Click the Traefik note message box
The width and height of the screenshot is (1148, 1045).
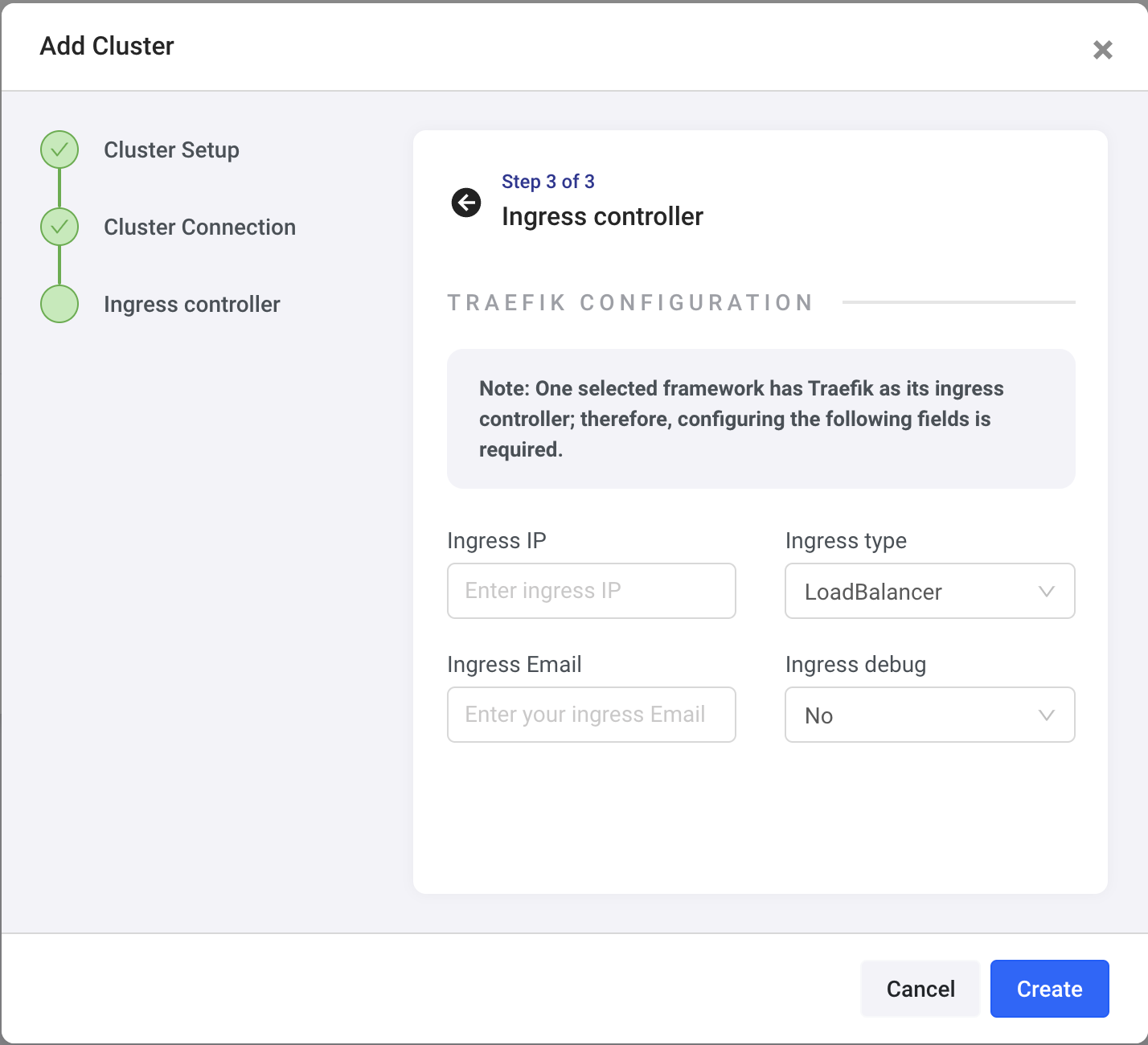761,419
